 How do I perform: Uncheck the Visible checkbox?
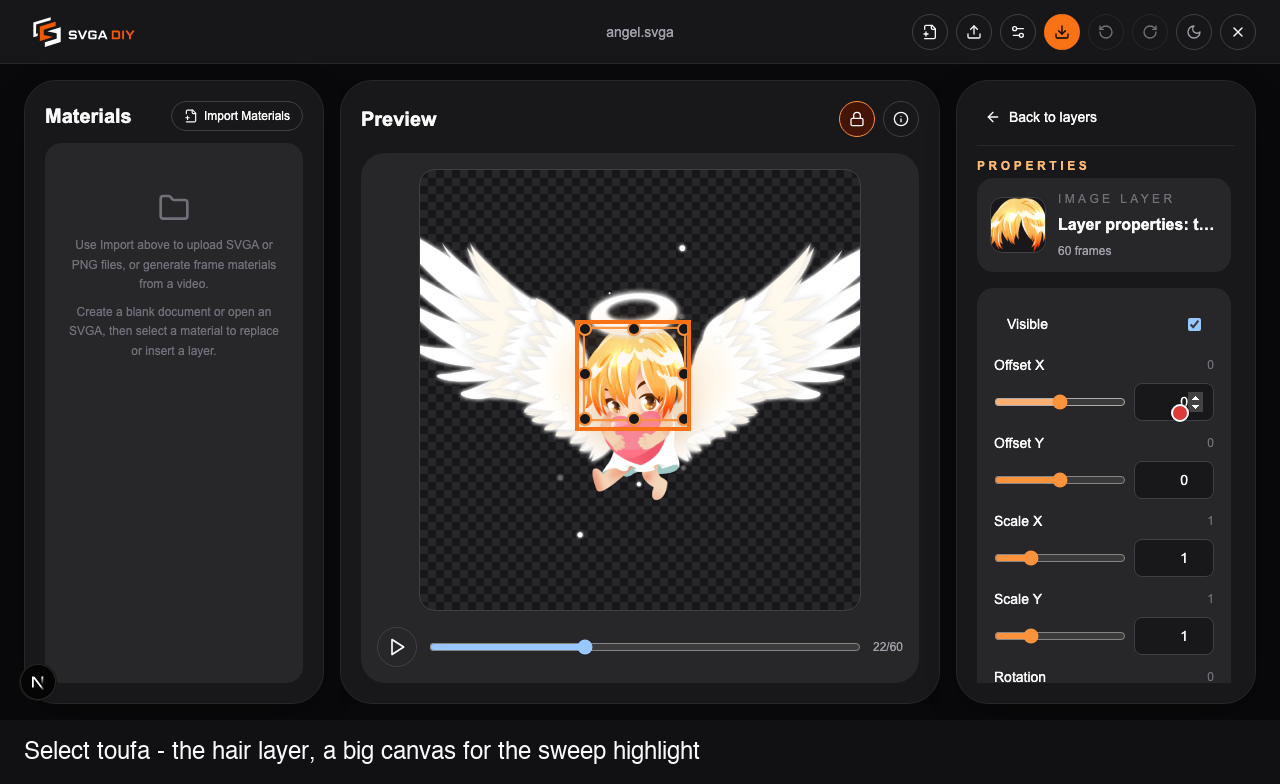point(1194,324)
